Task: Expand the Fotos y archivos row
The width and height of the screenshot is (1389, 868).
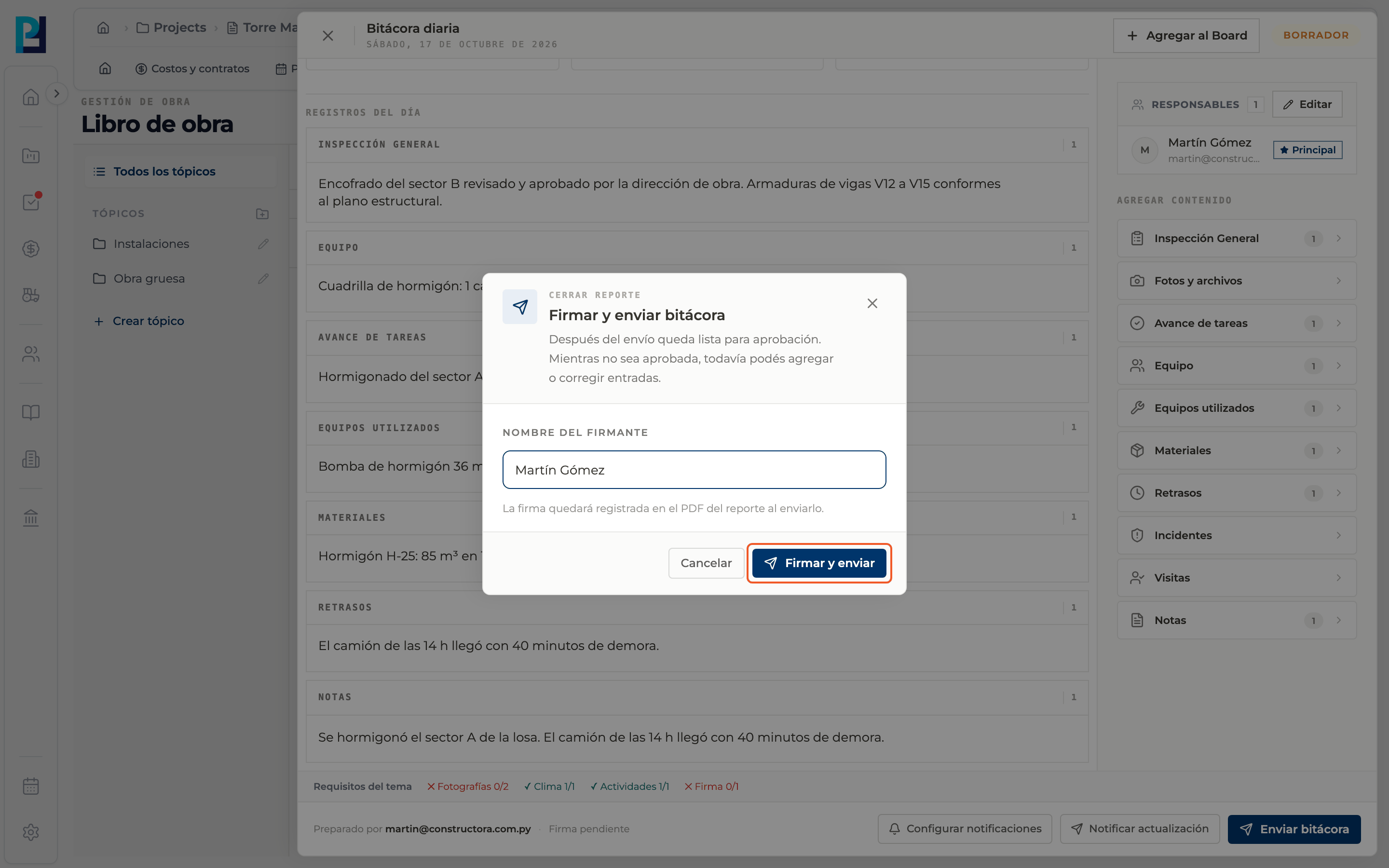Action: (1236, 281)
